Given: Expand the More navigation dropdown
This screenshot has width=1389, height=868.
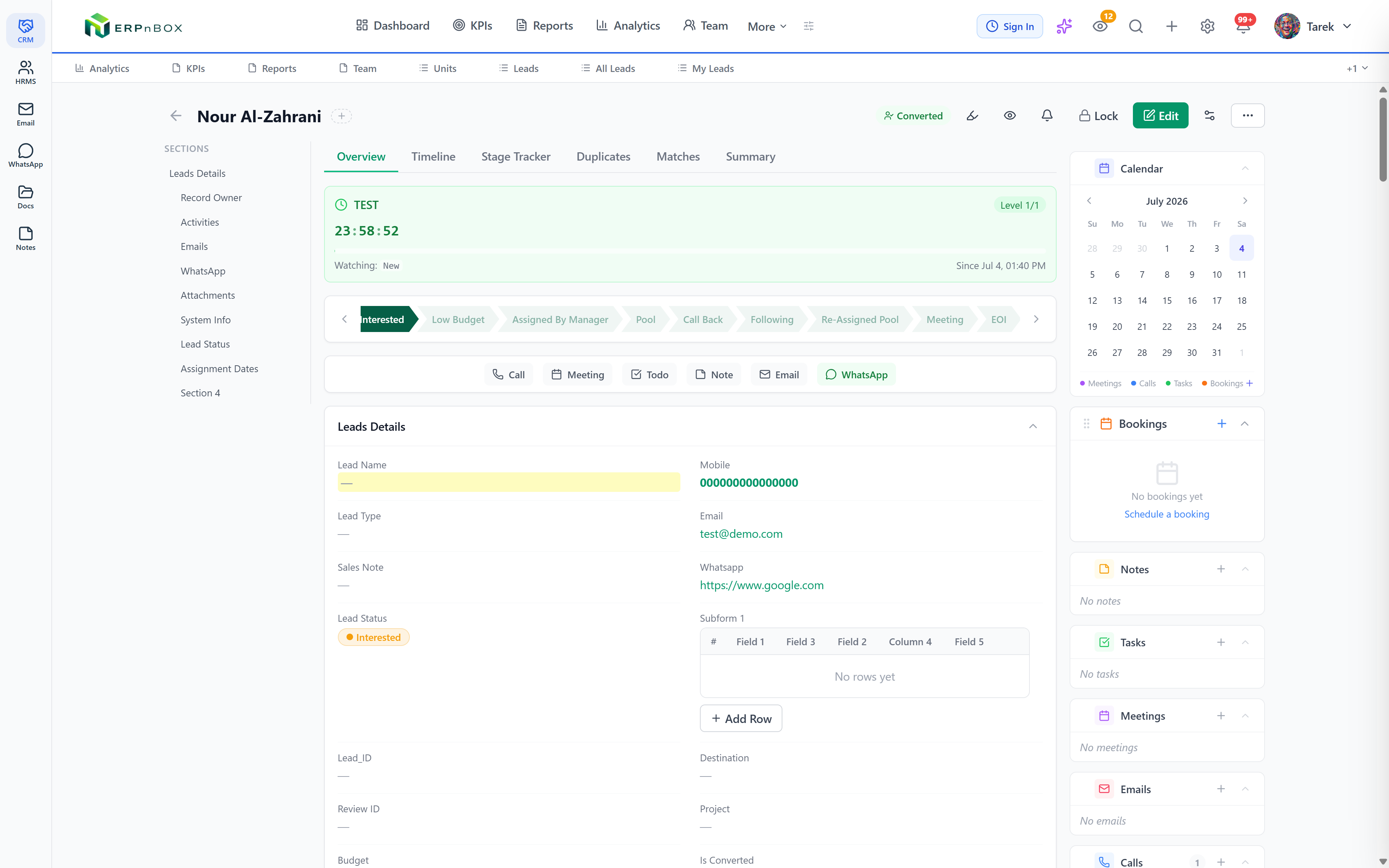Looking at the screenshot, I should (767, 26).
